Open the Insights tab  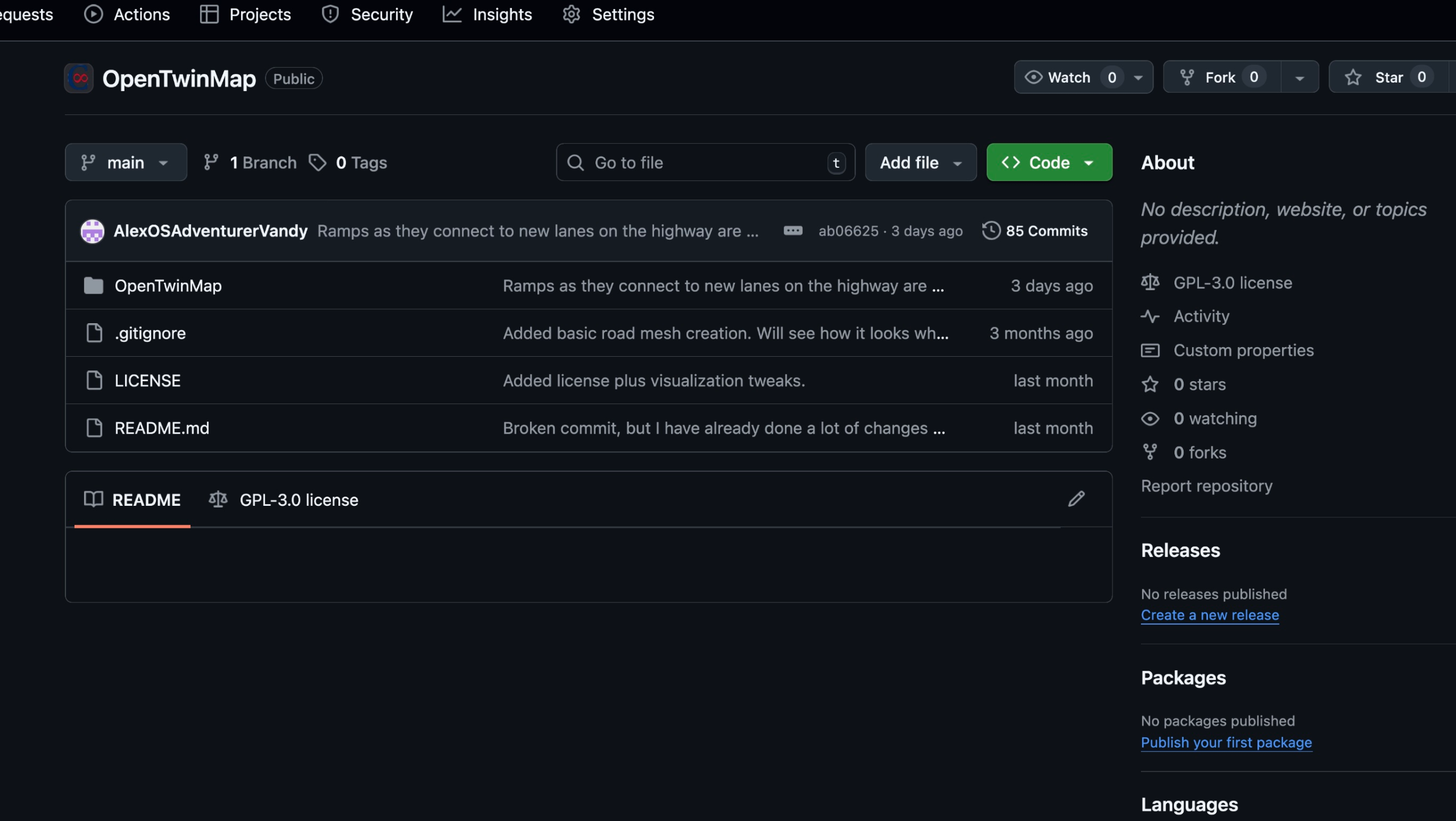coord(487,14)
